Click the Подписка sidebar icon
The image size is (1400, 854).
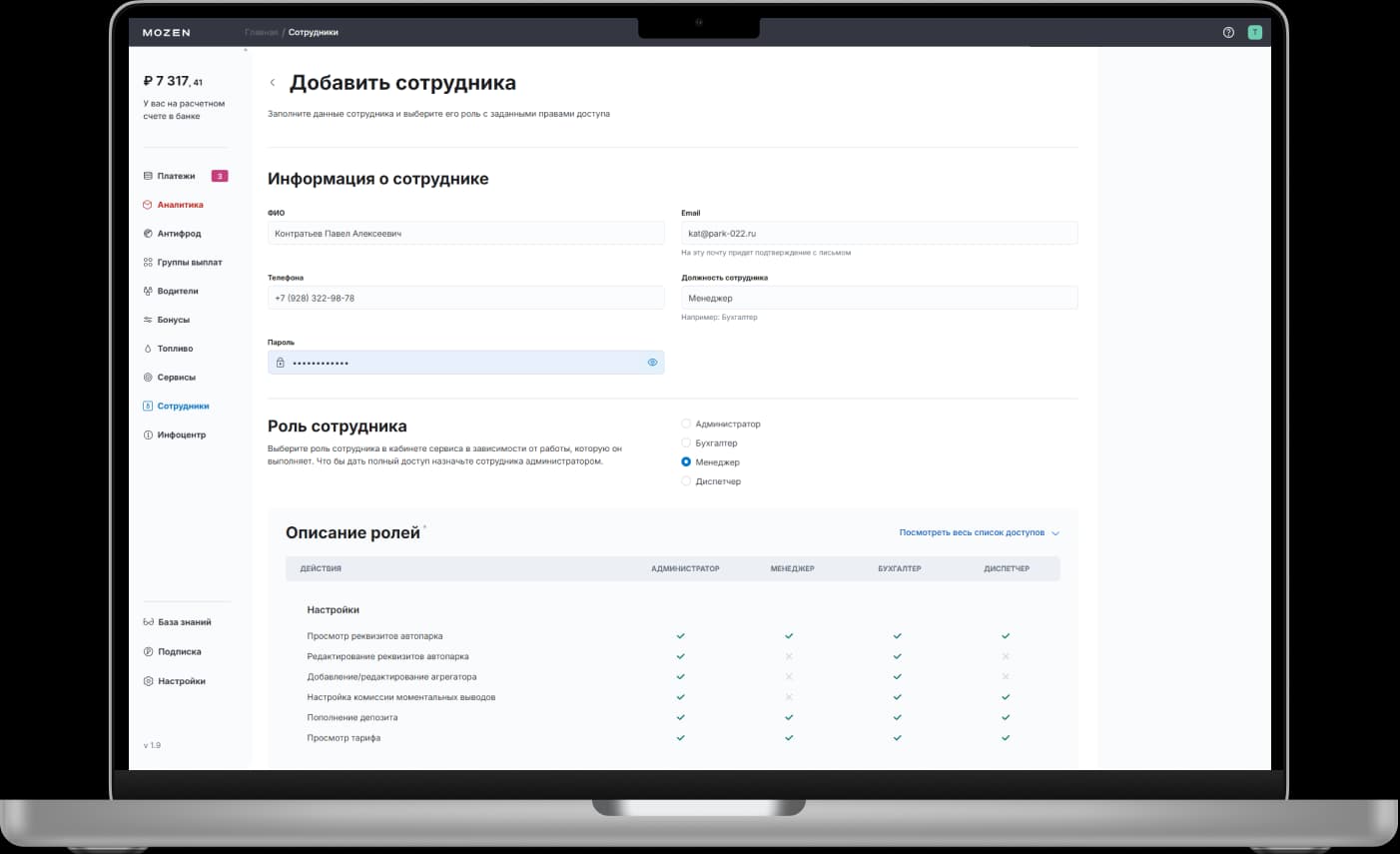coord(149,651)
